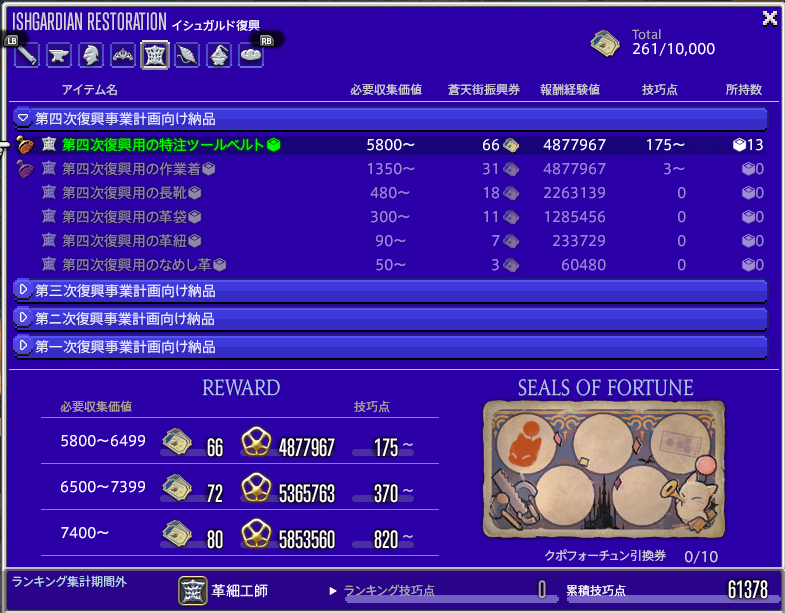Screen dimensions: 785x613
Task: Click the Total scrip ticket icon
Action: coord(604,42)
